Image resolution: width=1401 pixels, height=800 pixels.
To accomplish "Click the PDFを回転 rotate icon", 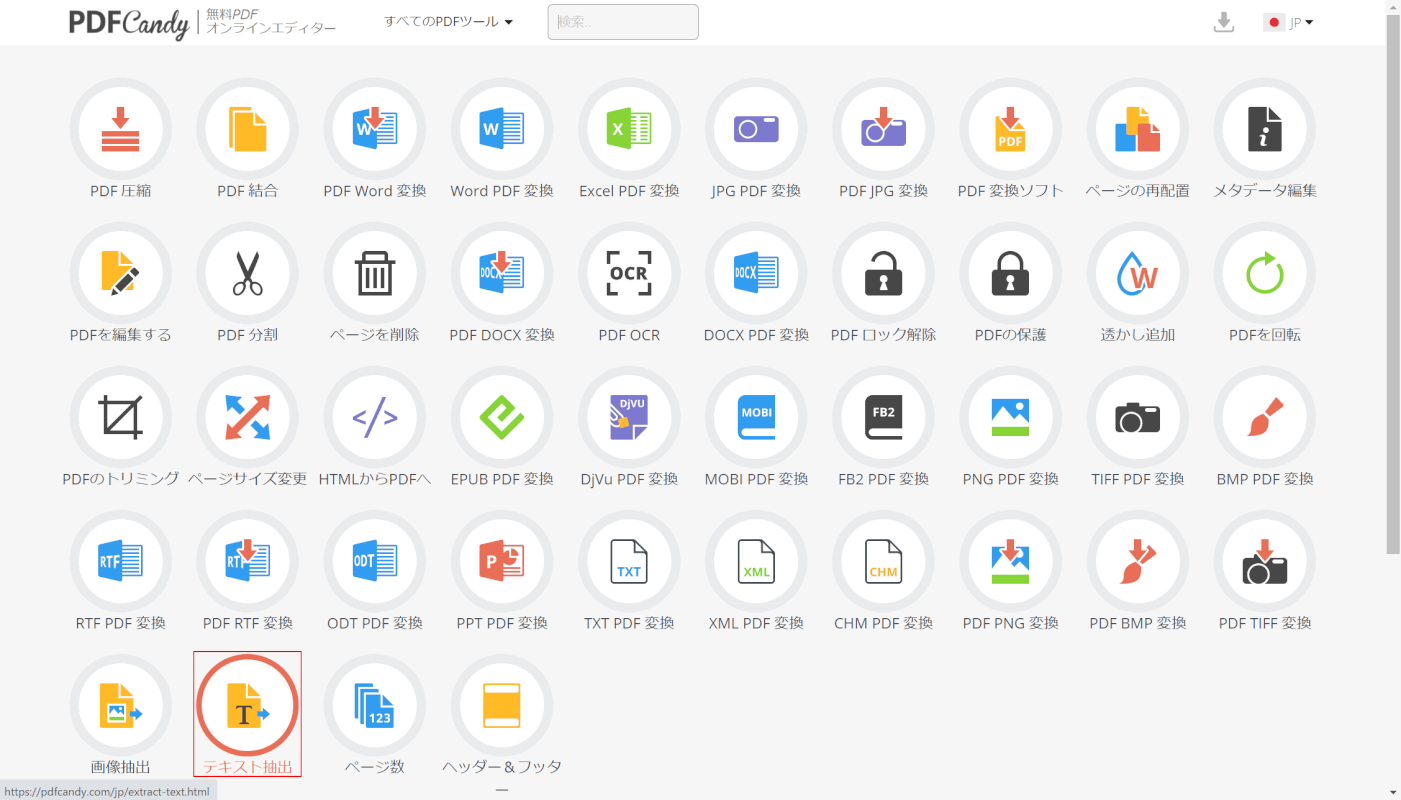I will coord(1264,274).
